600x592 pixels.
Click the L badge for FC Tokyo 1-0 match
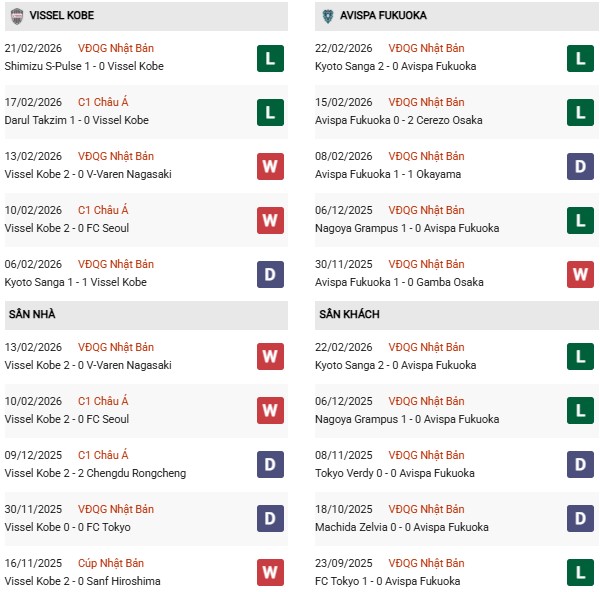tap(581, 573)
